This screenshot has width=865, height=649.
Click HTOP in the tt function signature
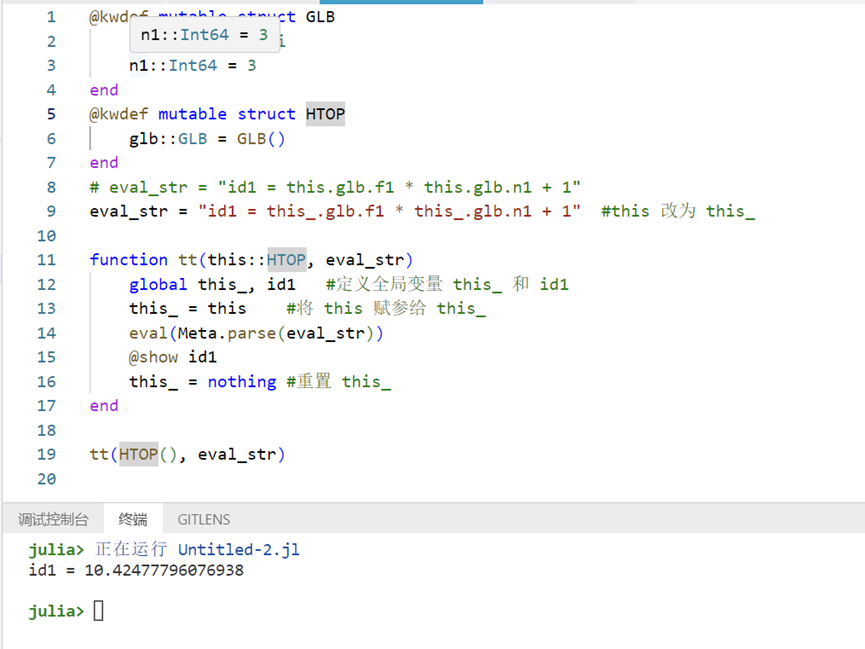(x=287, y=259)
